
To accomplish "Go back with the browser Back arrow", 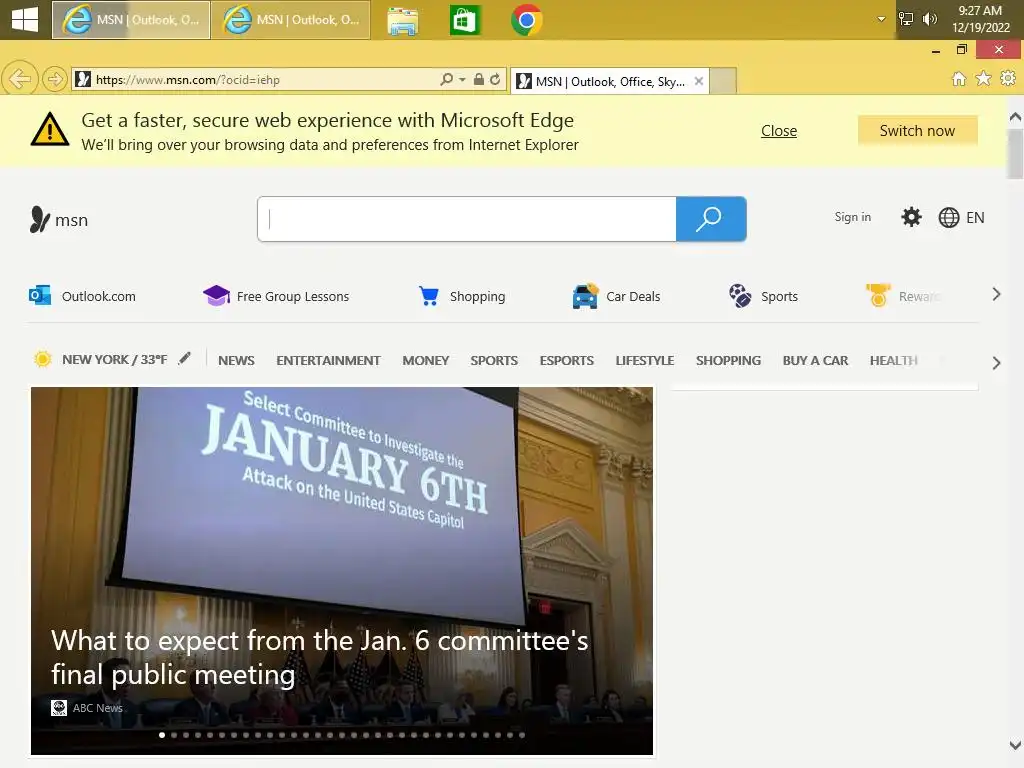I will tap(20, 80).
